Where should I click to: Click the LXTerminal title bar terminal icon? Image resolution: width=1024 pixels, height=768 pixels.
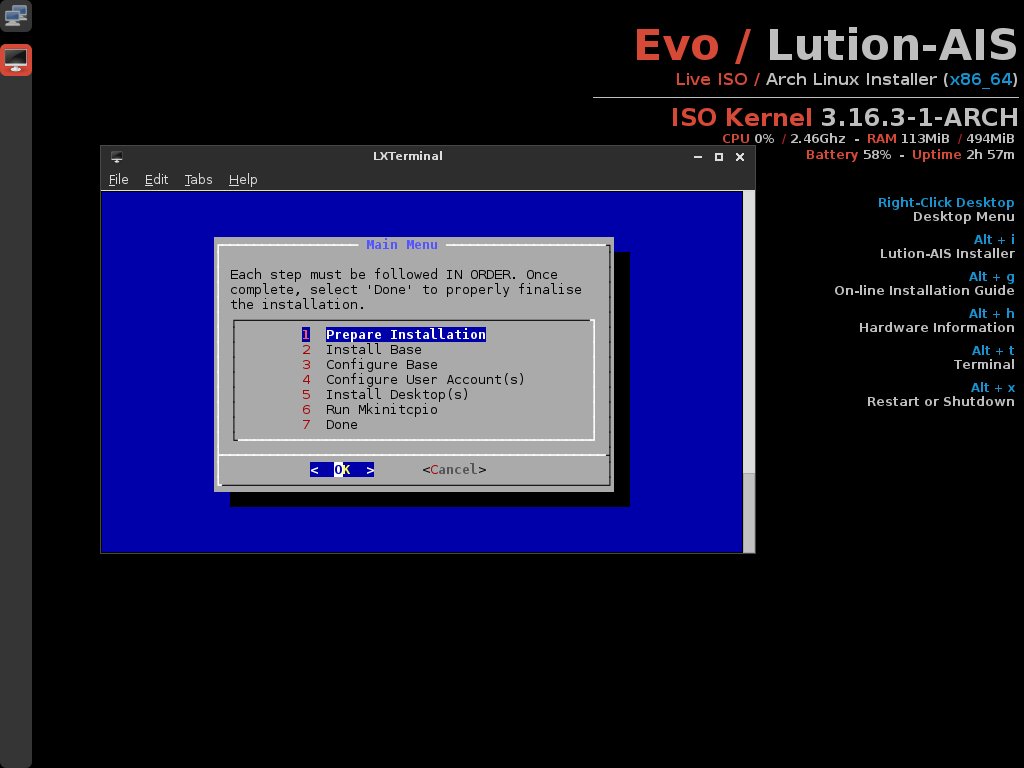pyautogui.click(x=117, y=157)
